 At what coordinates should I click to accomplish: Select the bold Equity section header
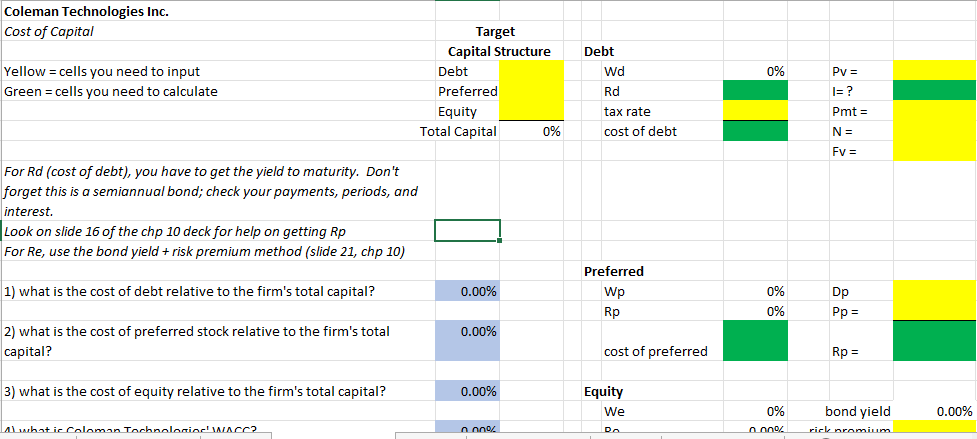(601, 392)
